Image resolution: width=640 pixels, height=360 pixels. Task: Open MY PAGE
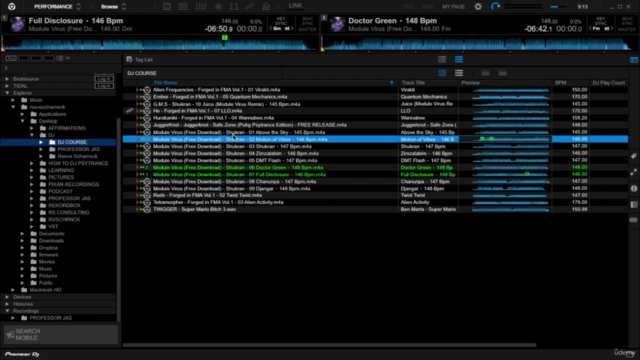[453, 7]
